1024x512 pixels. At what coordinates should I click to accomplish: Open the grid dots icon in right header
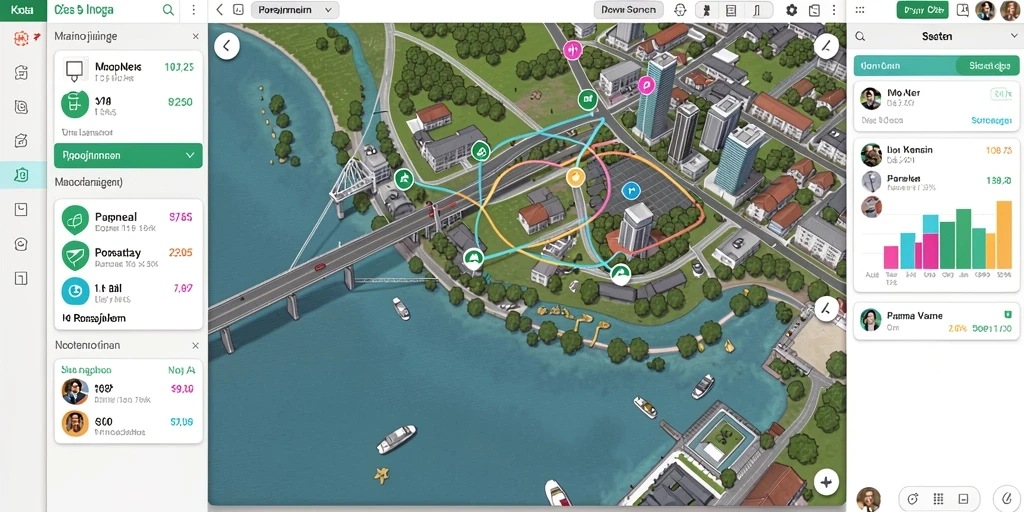coord(860,10)
